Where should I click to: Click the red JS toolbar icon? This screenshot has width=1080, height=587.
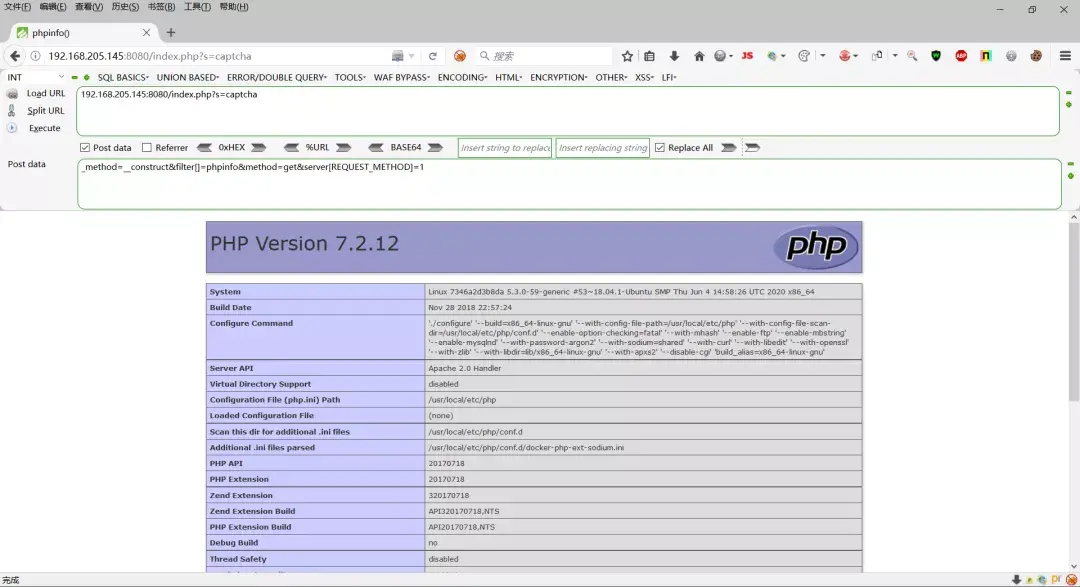point(747,56)
